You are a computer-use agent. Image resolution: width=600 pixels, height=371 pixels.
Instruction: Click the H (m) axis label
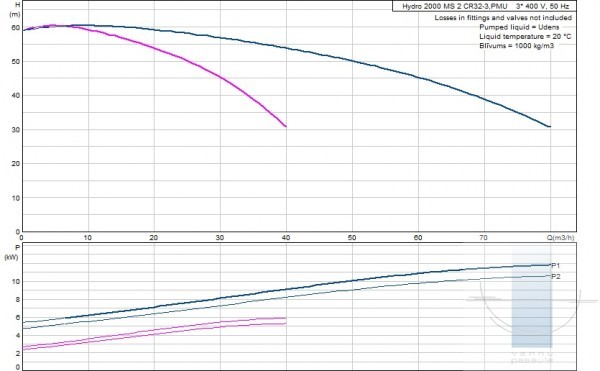click(x=15, y=10)
